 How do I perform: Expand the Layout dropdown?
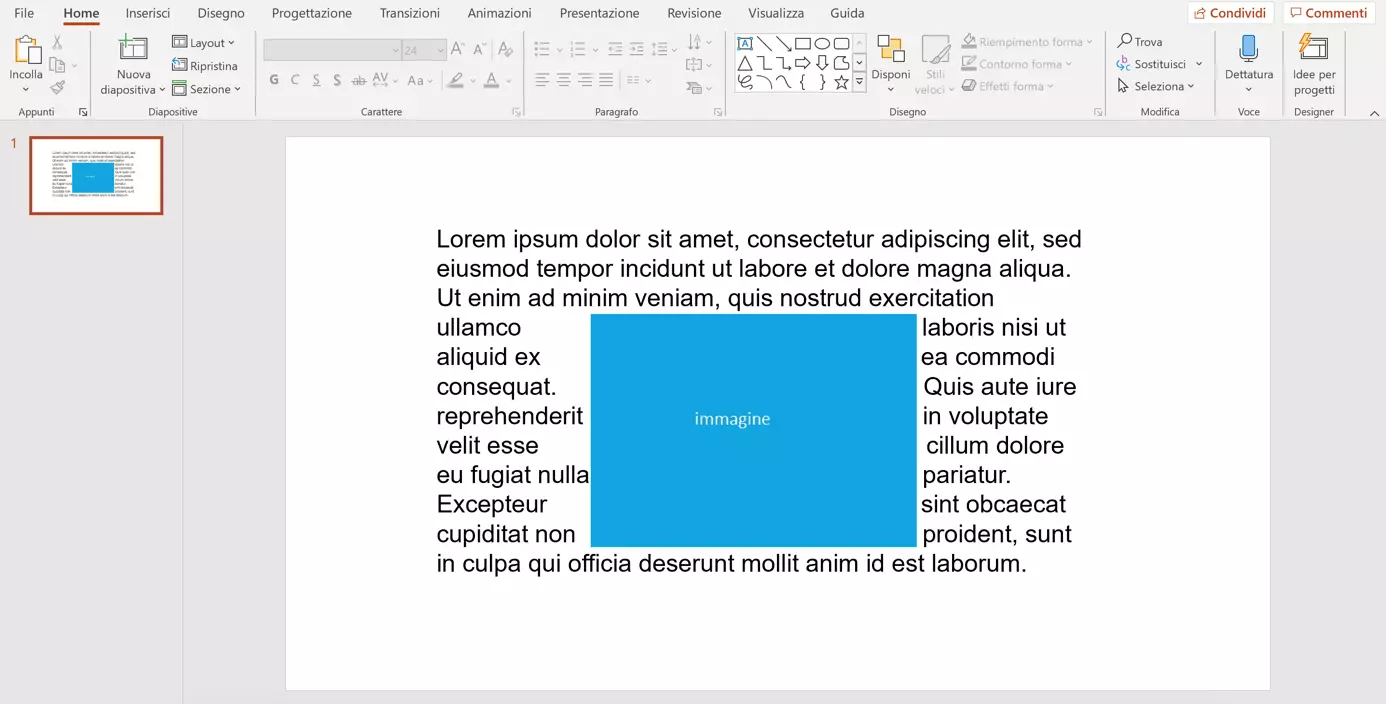tap(204, 43)
